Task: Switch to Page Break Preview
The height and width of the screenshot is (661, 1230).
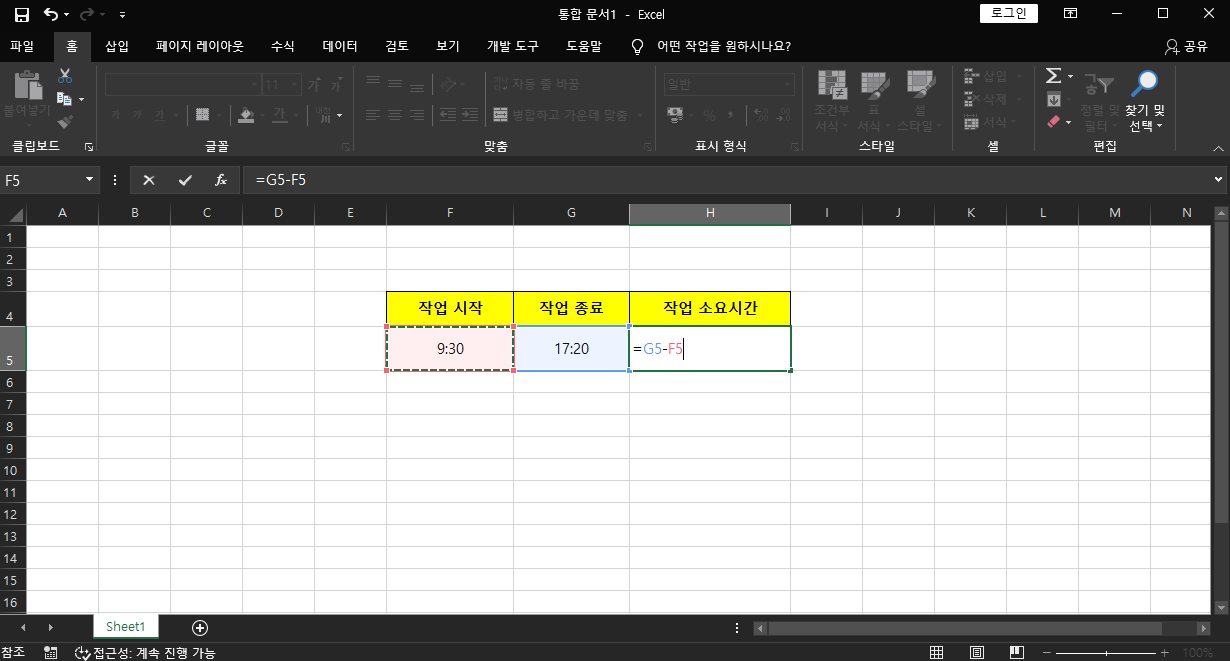Action: pos(1016,653)
